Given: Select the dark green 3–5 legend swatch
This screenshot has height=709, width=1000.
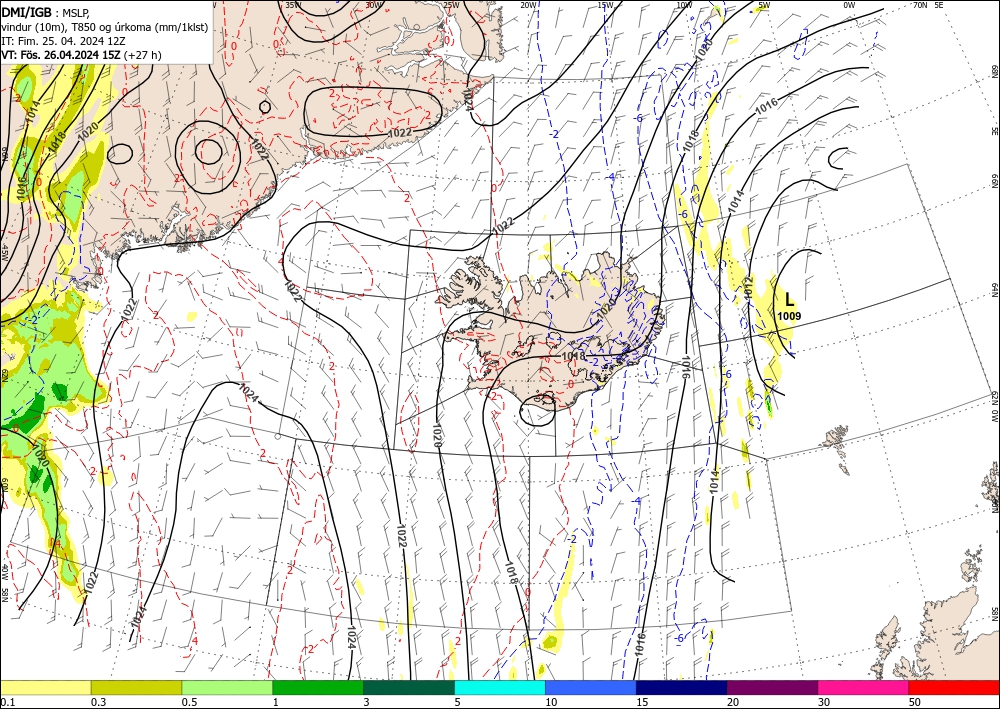Looking at the screenshot, I should (409, 687).
